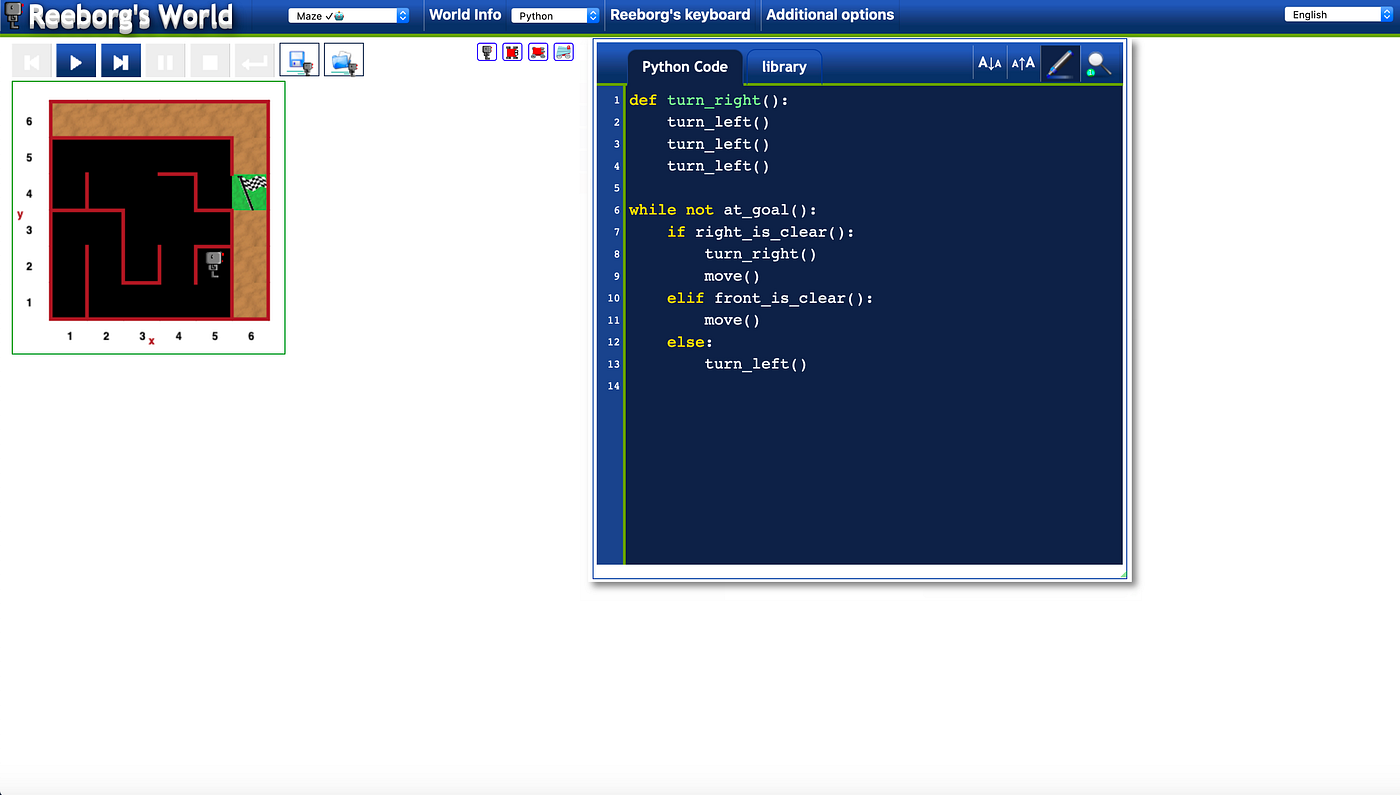Open Reeborg's keyboard
Screen dimensions: 1400x795
tap(680, 15)
